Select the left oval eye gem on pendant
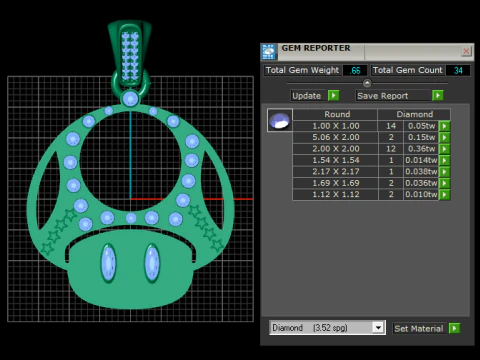 [x=109, y=263]
